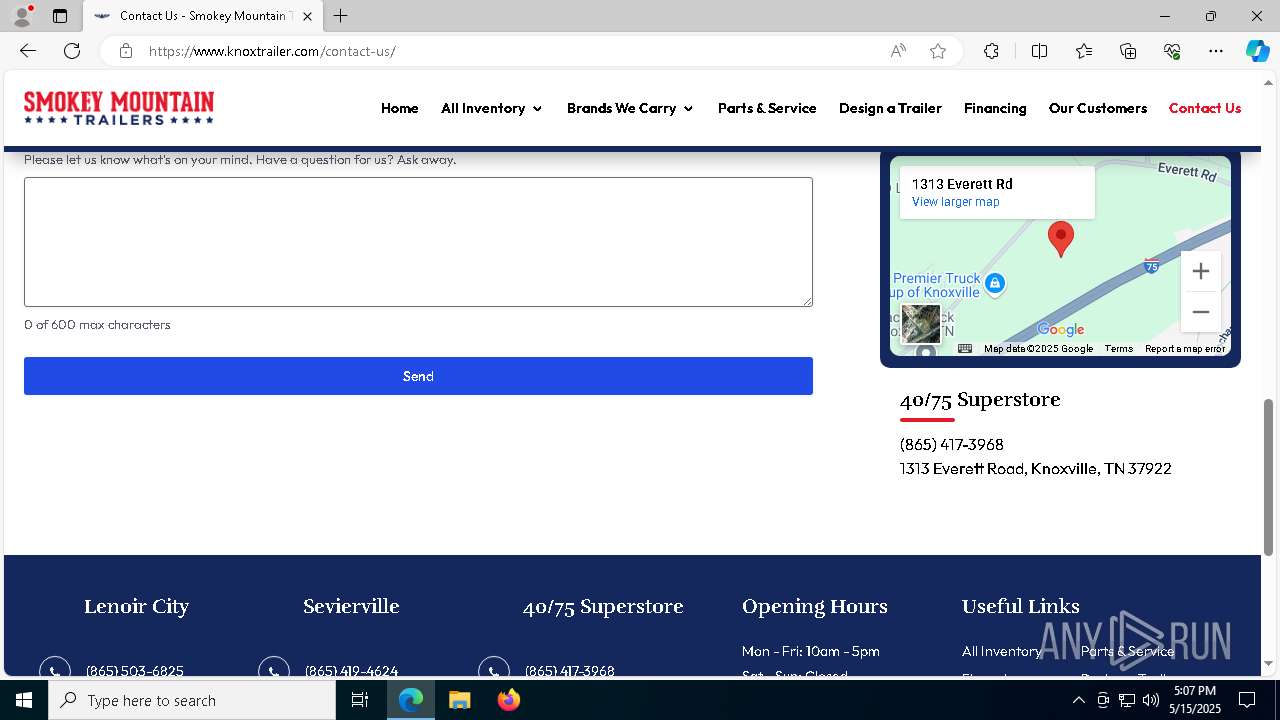Click the Smokey Mountain Trailers logo

tap(119, 108)
